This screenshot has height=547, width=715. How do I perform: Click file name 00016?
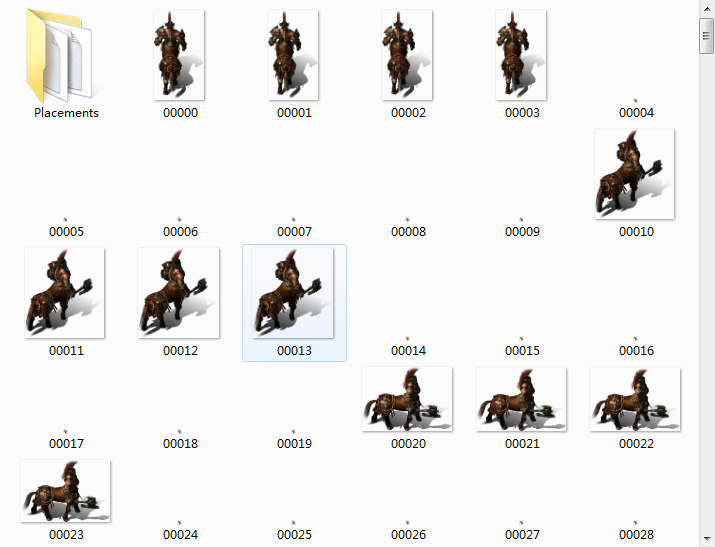point(637,351)
